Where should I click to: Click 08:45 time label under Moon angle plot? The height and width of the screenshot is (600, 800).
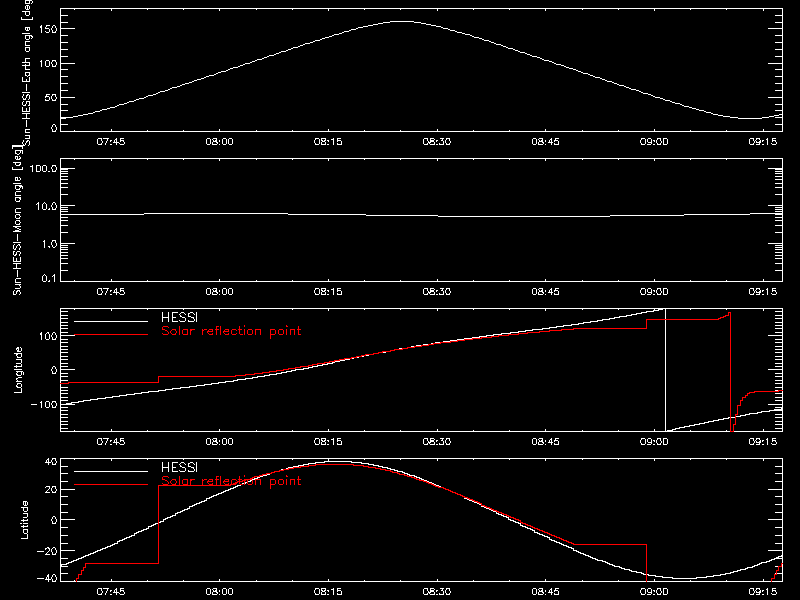coord(545,292)
